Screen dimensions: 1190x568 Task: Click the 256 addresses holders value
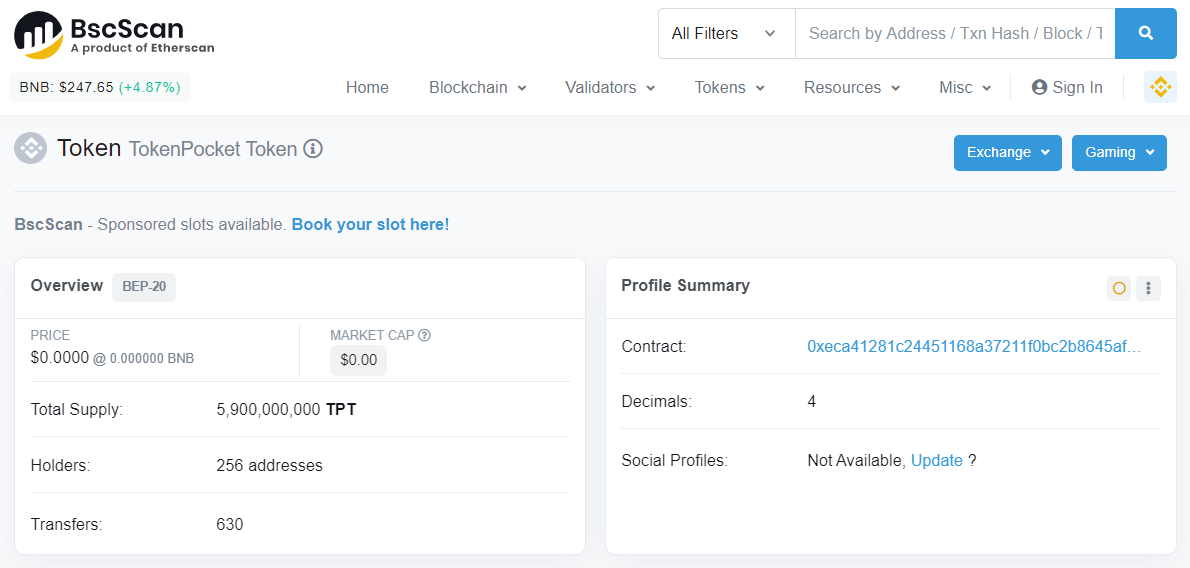pyautogui.click(x=269, y=465)
